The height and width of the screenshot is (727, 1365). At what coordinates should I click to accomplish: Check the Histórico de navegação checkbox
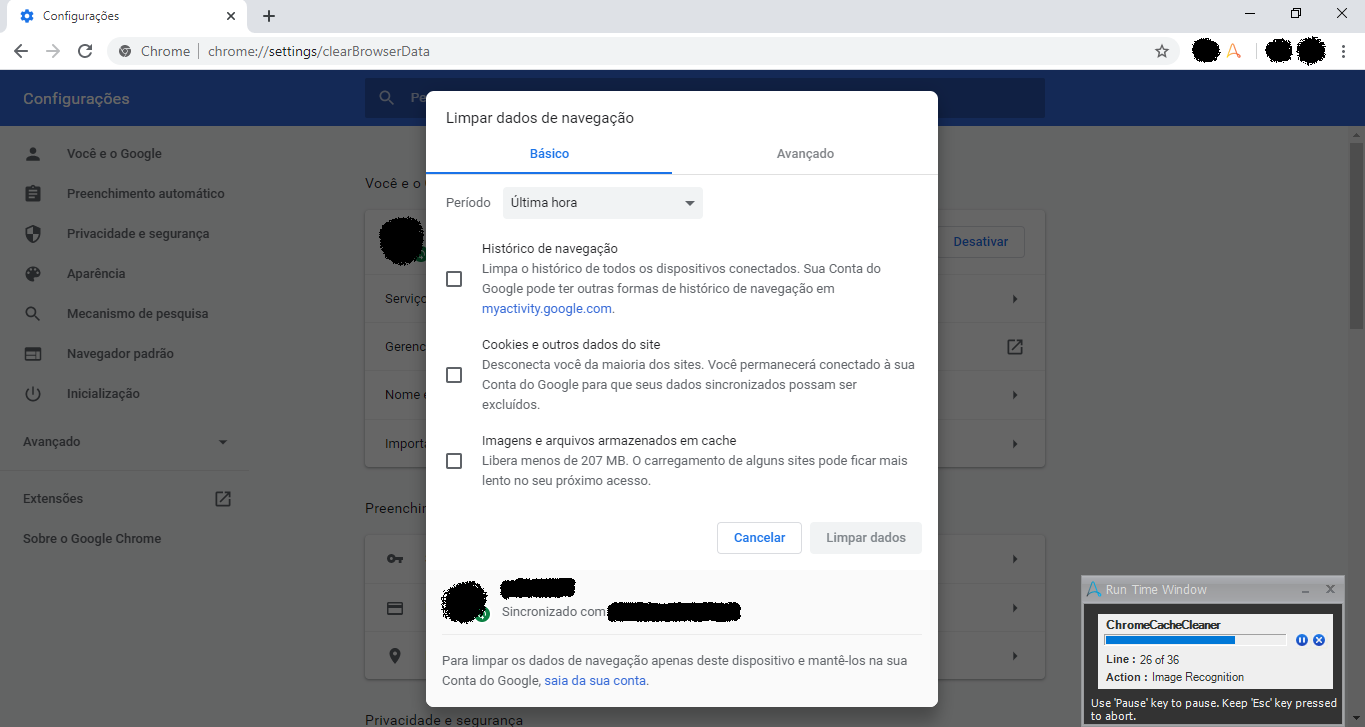(x=454, y=279)
